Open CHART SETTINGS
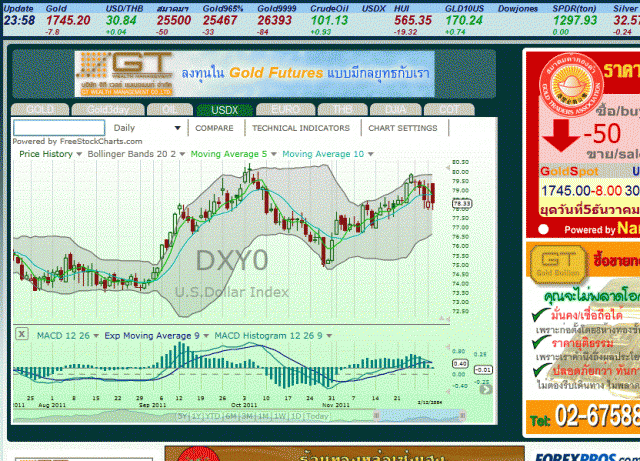The image size is (640, 461). (403, 128)
